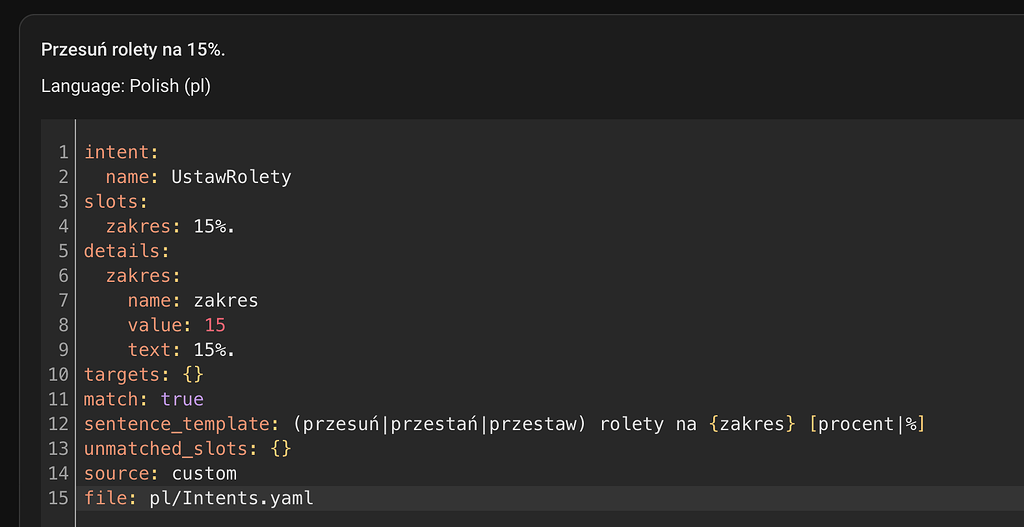Click the numeric value 15 on line 8
This screenshot has height=527, width=1024.
tap(215, 325)
